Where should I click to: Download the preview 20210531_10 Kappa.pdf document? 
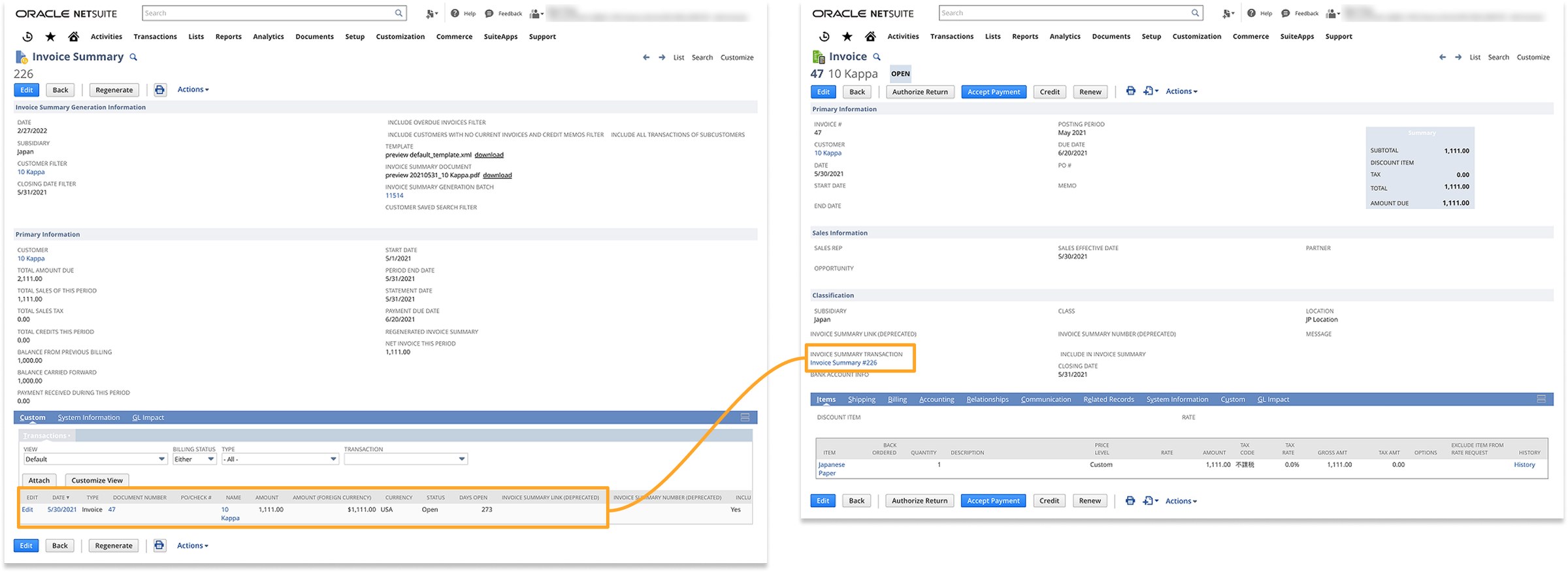click(497, 175)
